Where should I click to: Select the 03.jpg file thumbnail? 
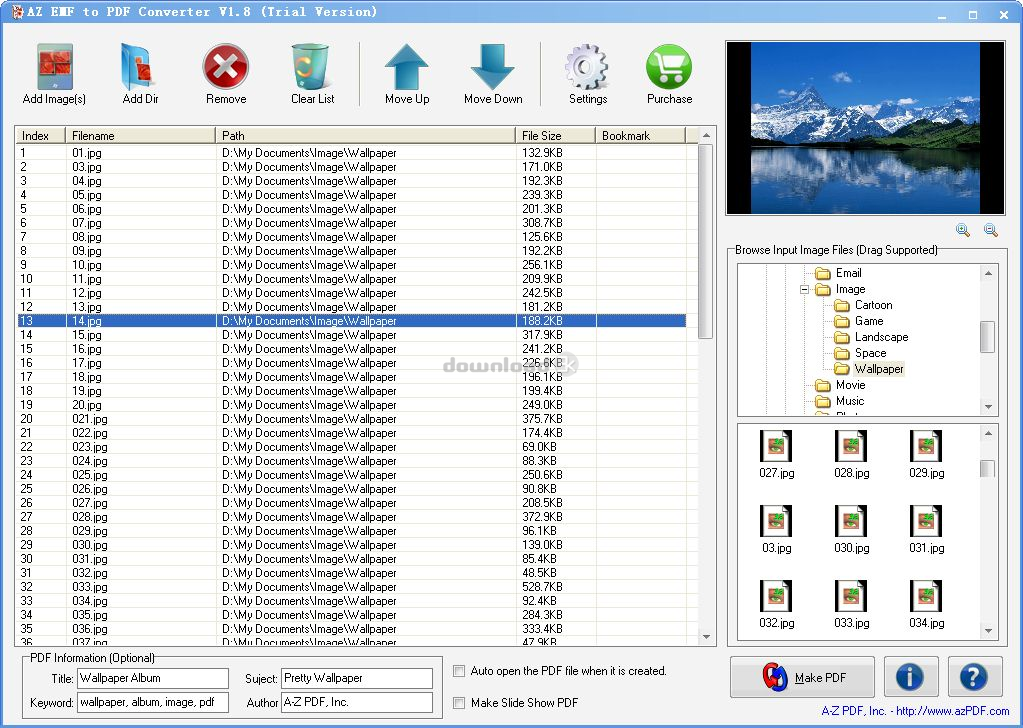pyautogui.click(x=776, y=530)
